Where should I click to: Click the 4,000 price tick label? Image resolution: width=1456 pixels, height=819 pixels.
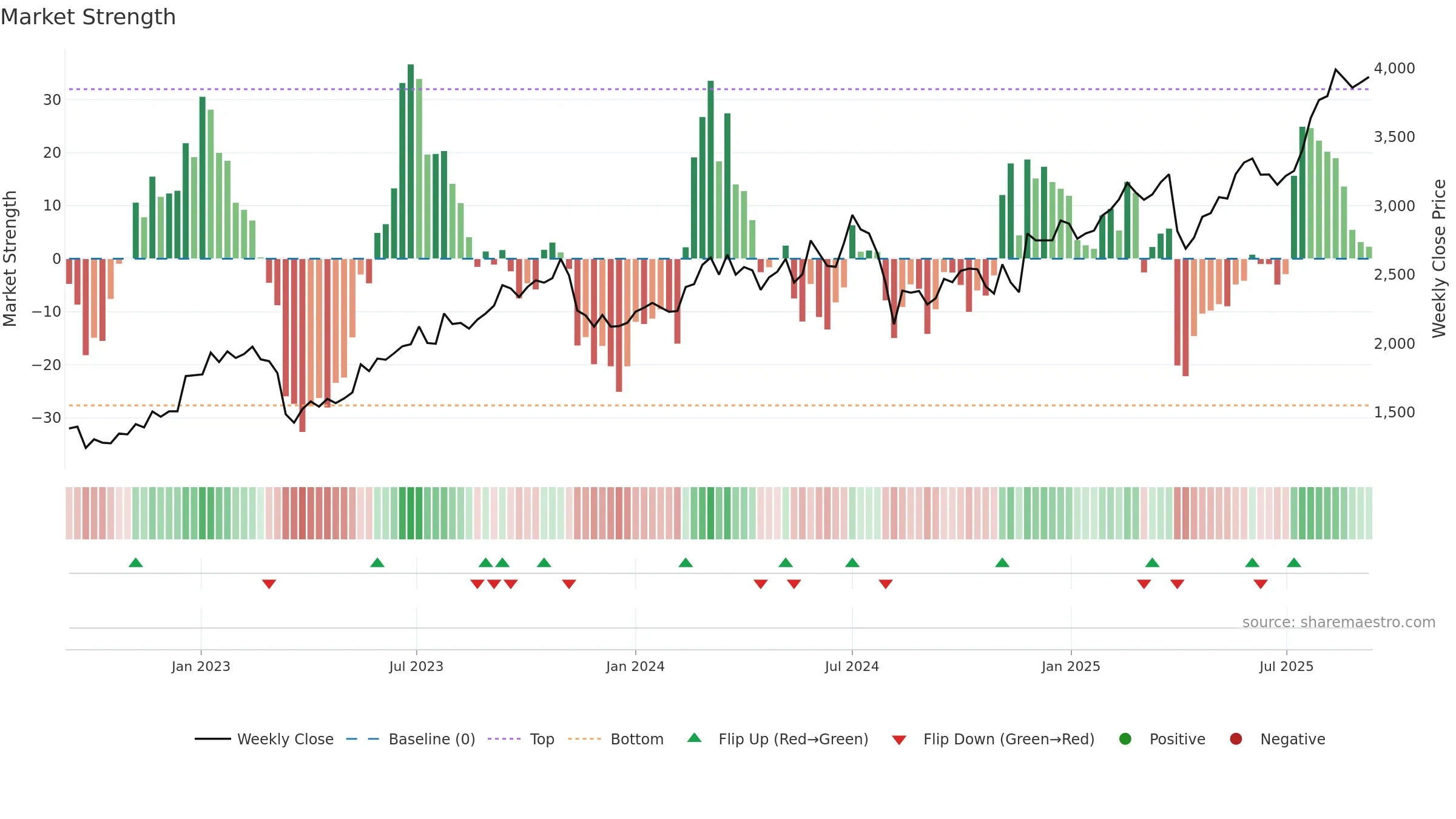pyautogui.click(x=1394, y=69)
